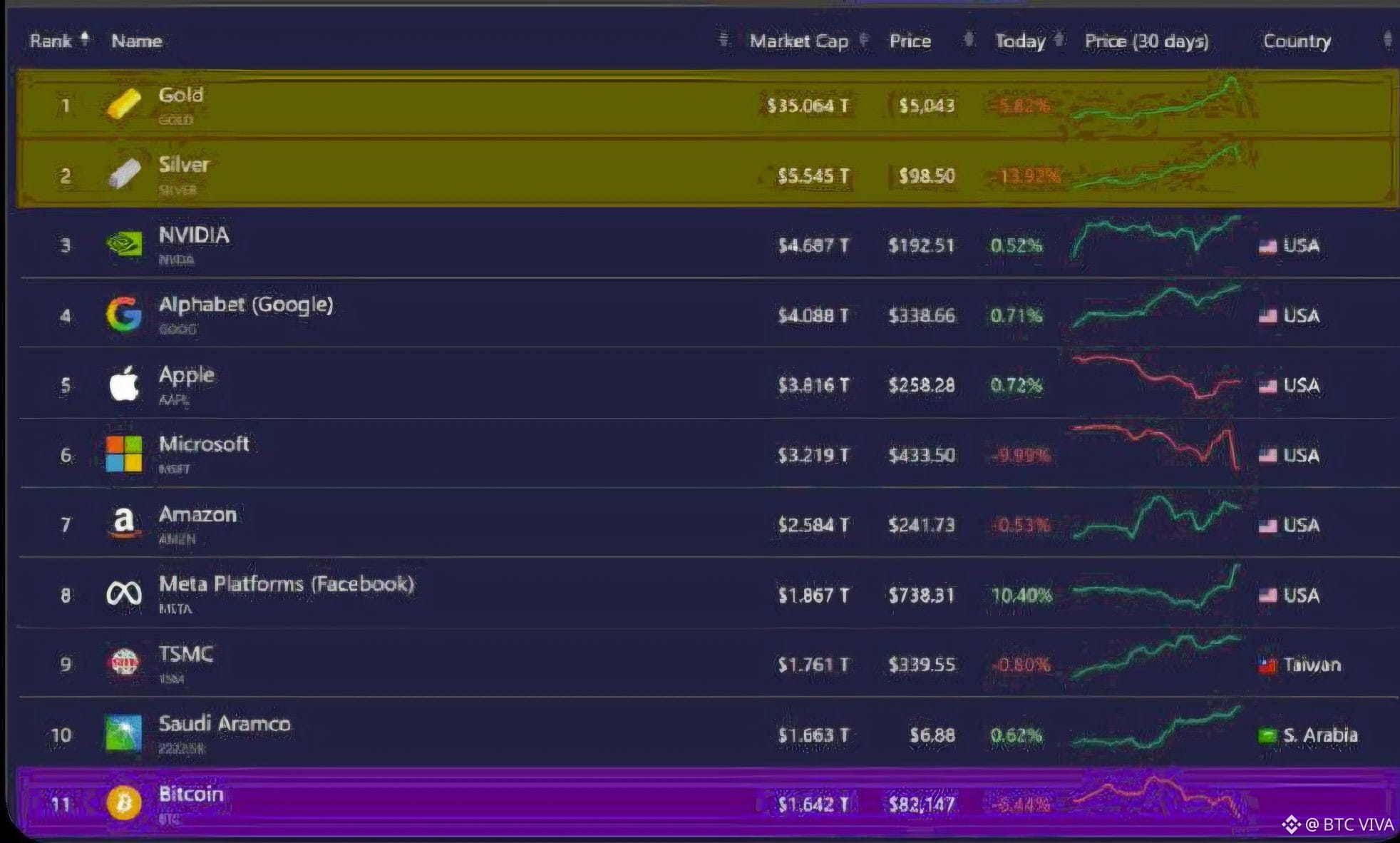1400x843 pixels.
Task: Select the Apple logo icon
Action: 123,384
